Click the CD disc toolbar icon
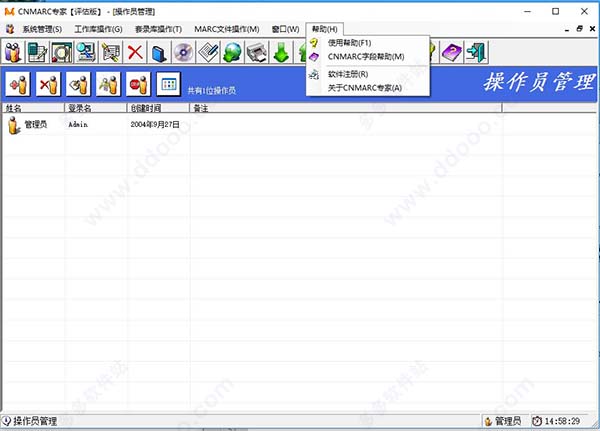This screenshot has width=600, height=431. point(184,52)
